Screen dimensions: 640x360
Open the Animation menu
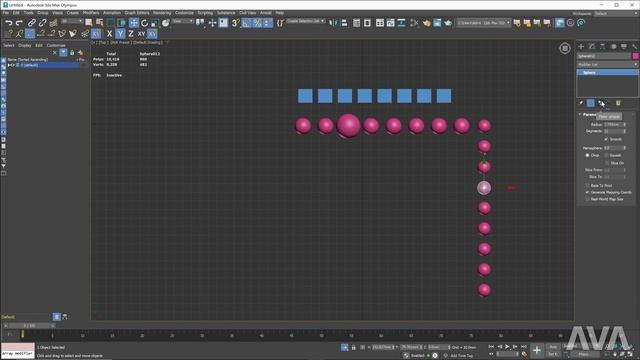pyautogui.click(x=111, y=13)
